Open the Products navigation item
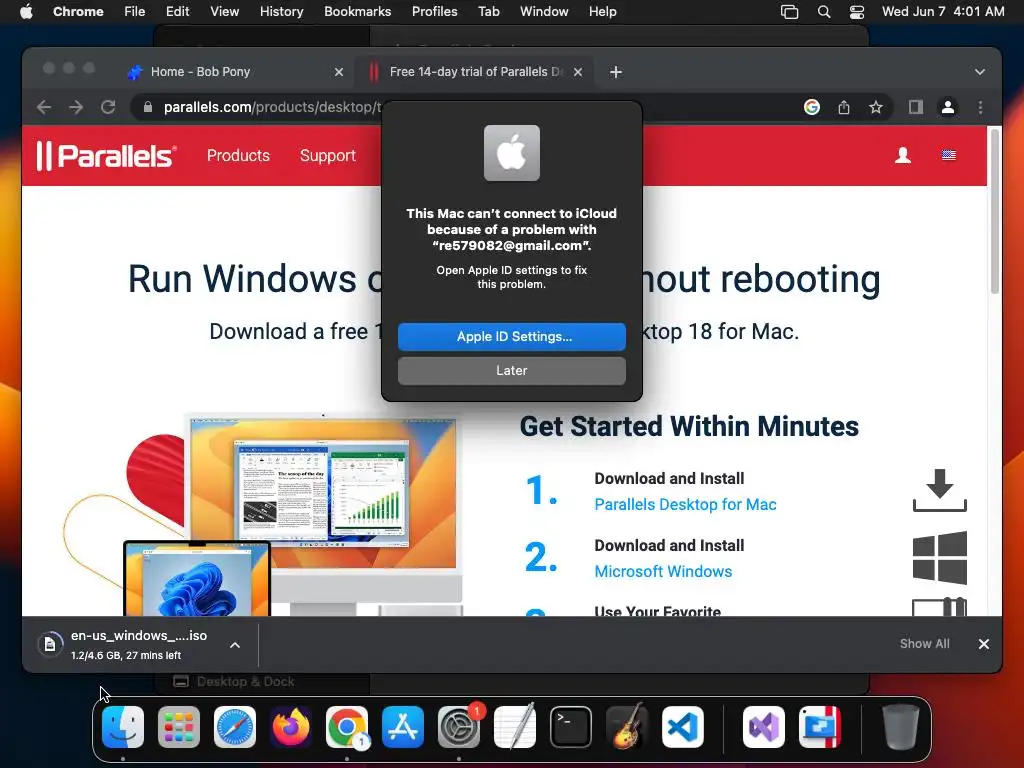The height and width of the screenshot is (768, 1024). [238, 155]
